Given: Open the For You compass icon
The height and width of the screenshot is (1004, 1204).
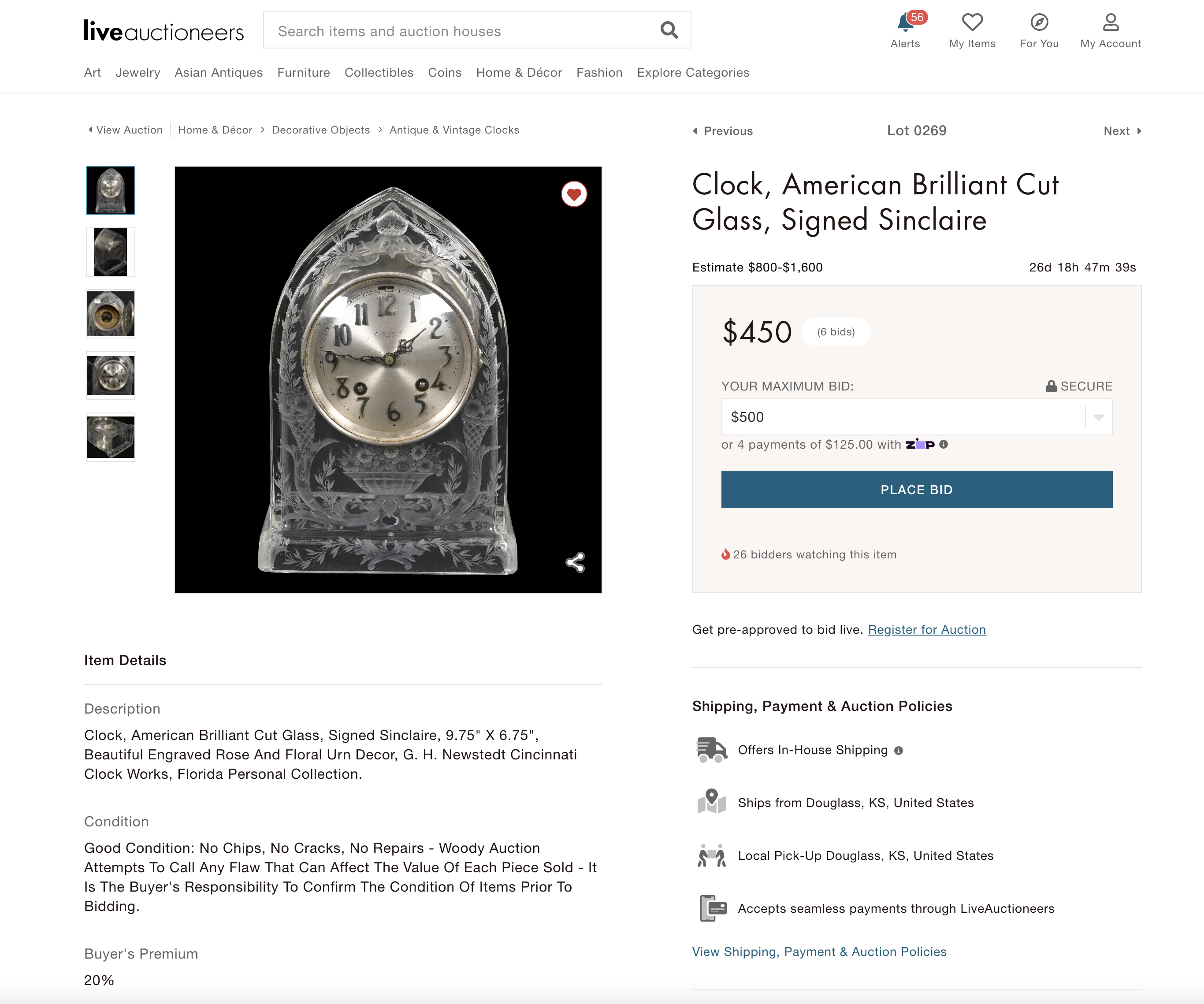Looking at the screenshot, I should coord(1039,23).
